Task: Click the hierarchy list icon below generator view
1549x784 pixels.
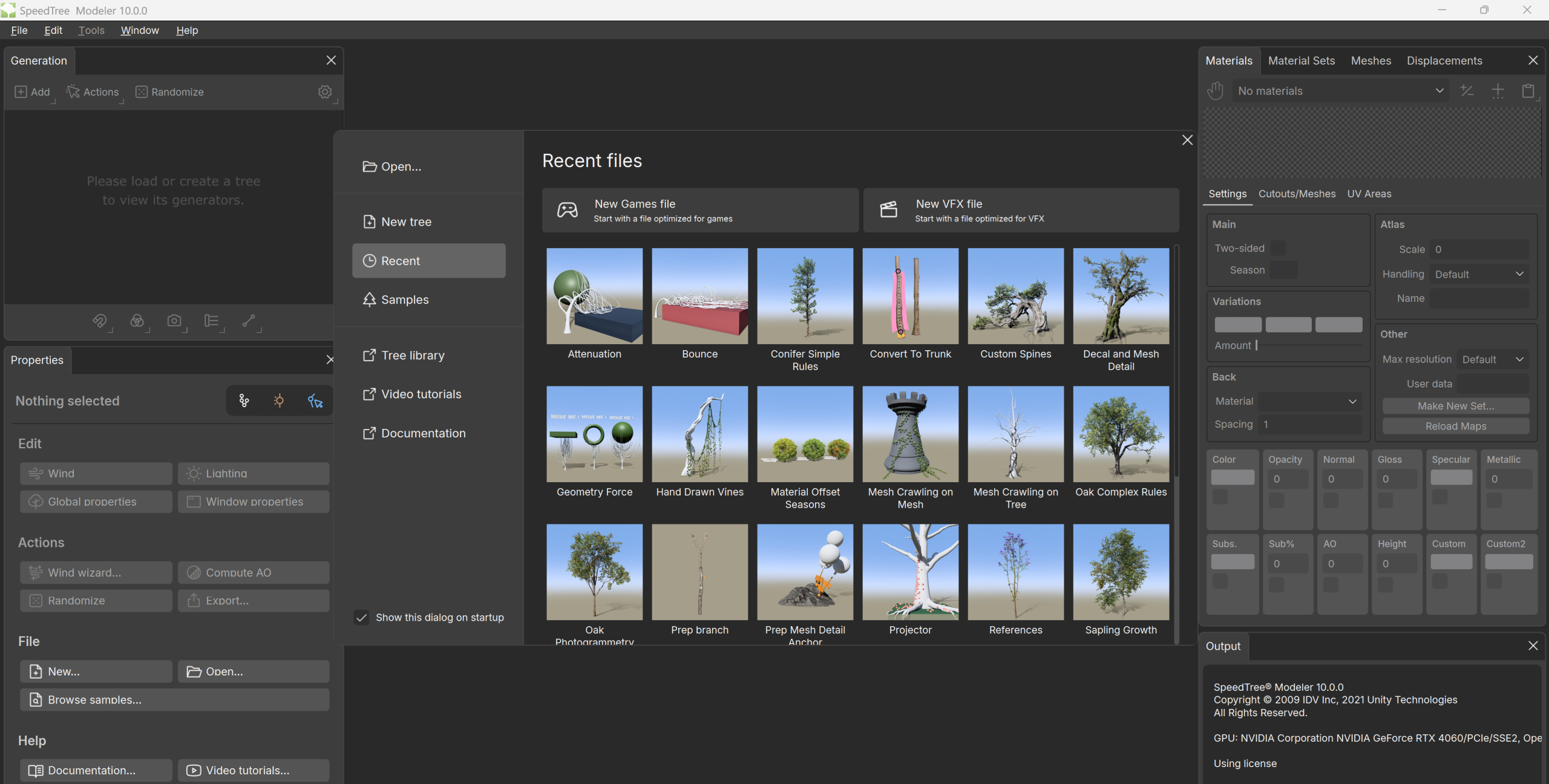Action: pyautogui.click(x=211, y=321)
